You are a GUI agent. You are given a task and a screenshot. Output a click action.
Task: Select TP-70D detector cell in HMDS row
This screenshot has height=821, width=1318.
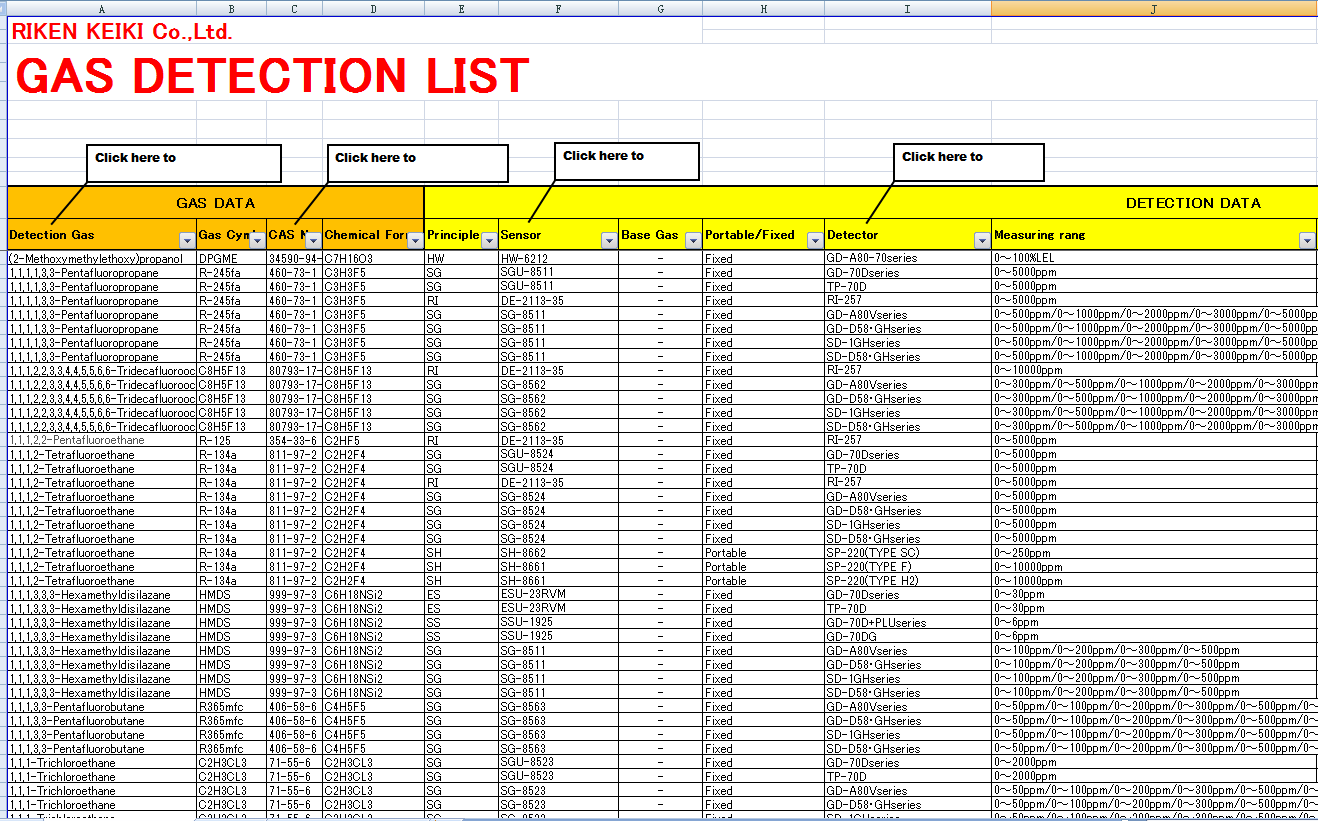(908, 608)
